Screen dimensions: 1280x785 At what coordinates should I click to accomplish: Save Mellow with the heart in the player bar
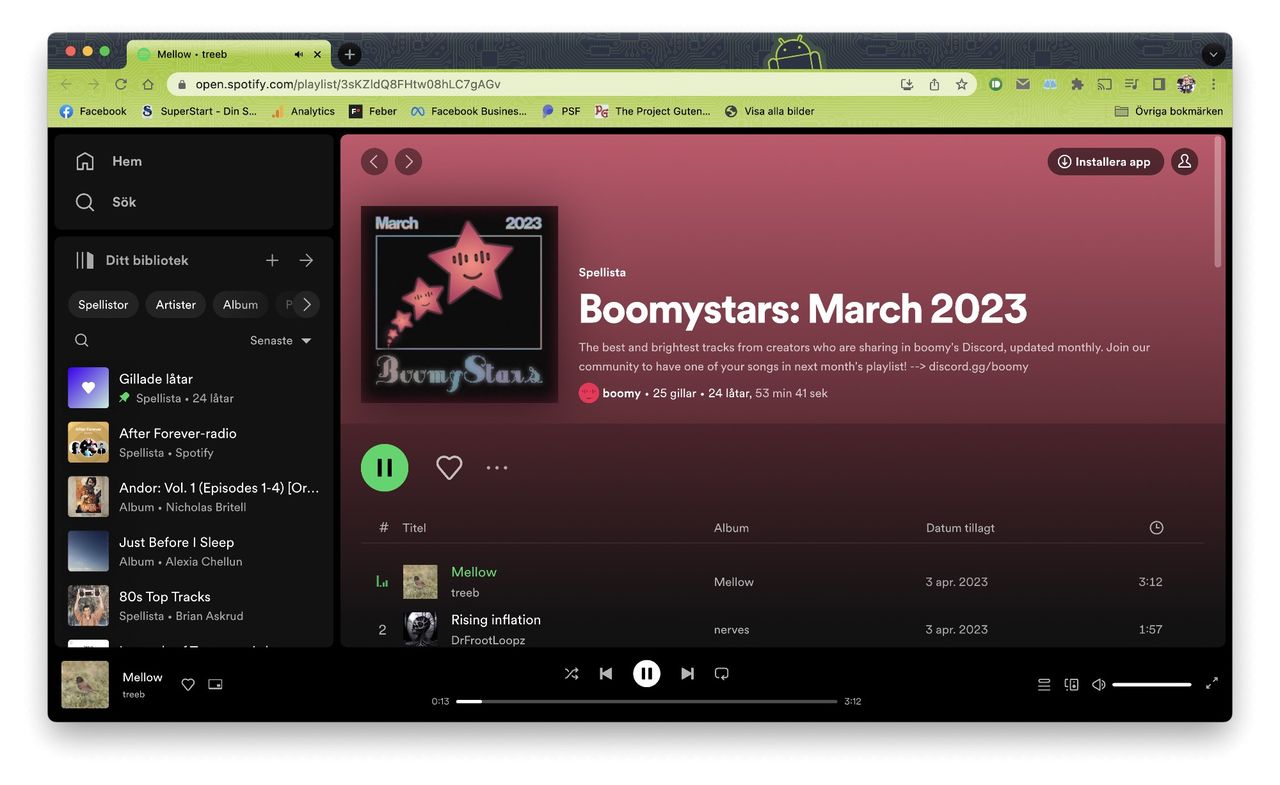pyautogui.click(x=187, y=684)
